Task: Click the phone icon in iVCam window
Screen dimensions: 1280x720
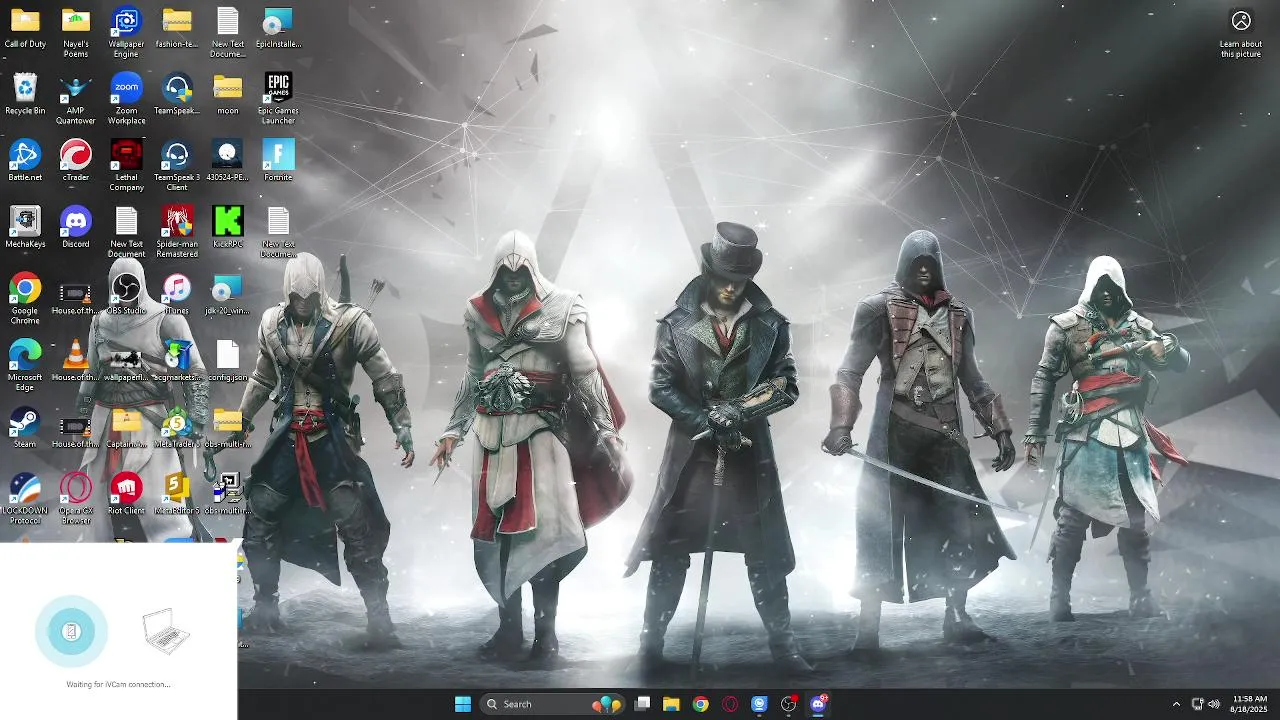Action: click(x=71, y=631)
